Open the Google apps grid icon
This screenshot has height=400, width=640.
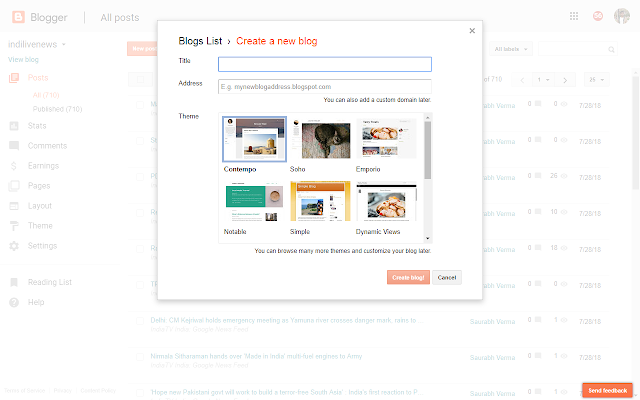pos(574,16)
